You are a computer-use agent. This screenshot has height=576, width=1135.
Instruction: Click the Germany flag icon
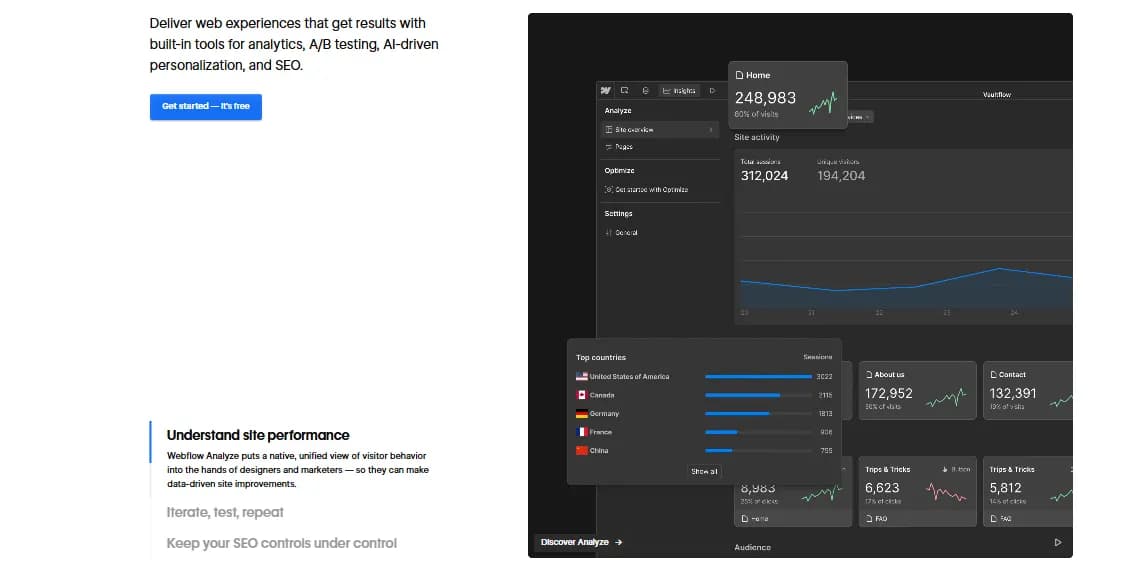pyautogui.click(x=581, y=414)
